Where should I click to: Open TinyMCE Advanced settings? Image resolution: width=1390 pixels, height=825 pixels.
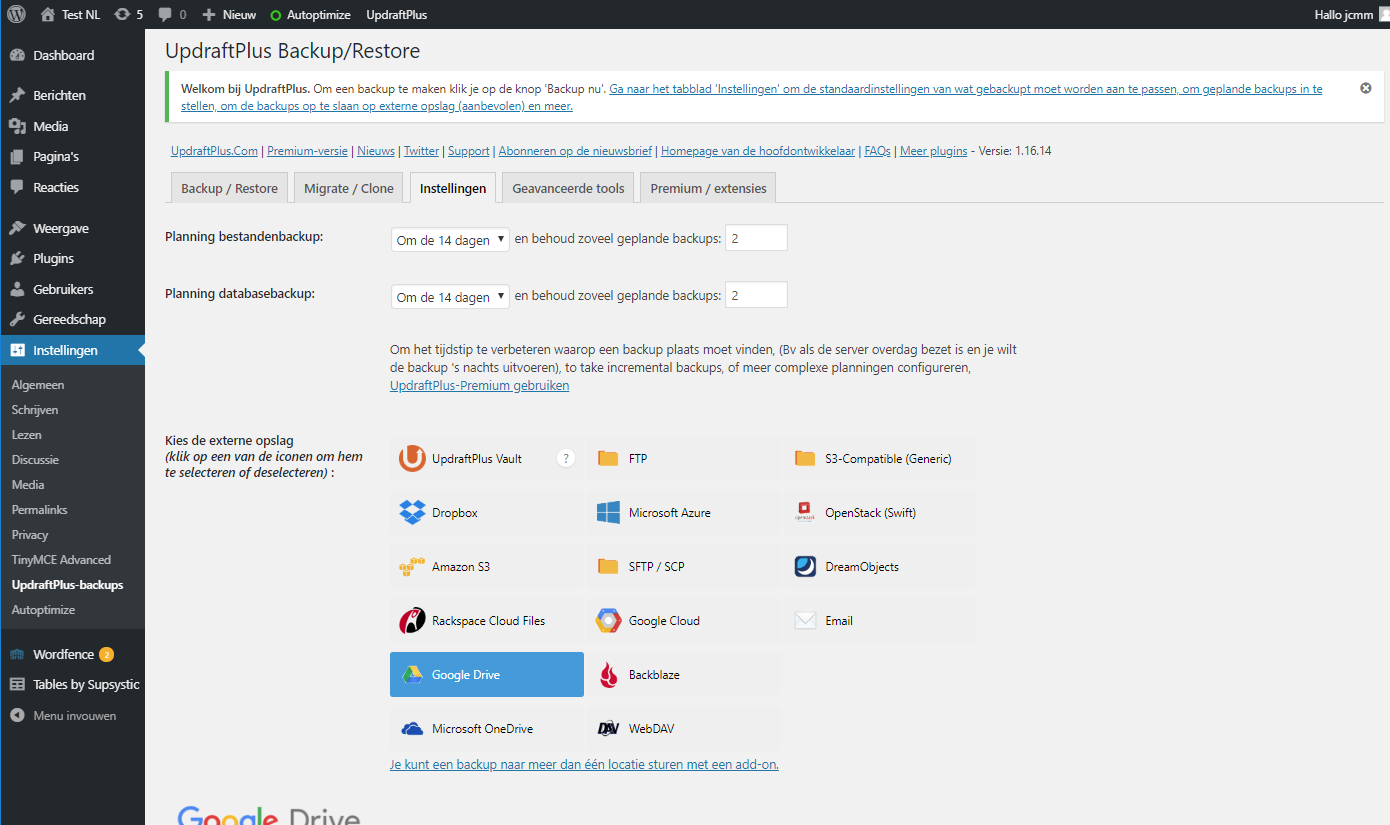(61, 560)
